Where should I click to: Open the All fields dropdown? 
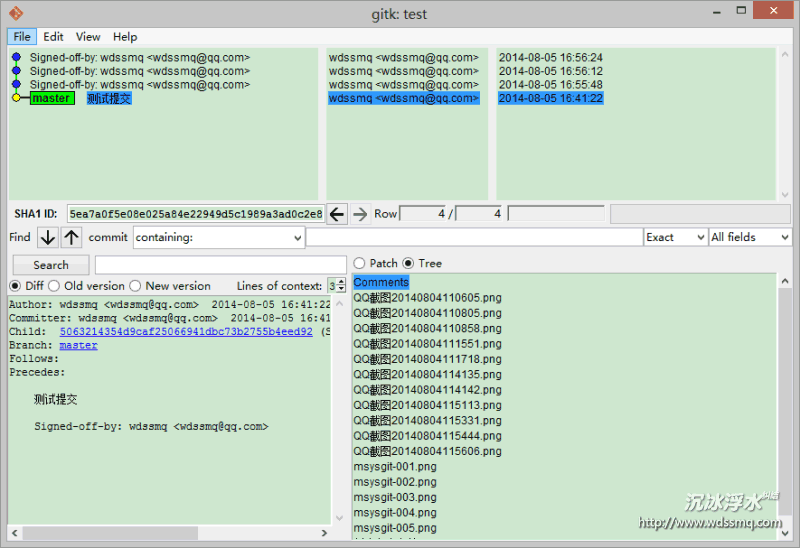point(750,237)
